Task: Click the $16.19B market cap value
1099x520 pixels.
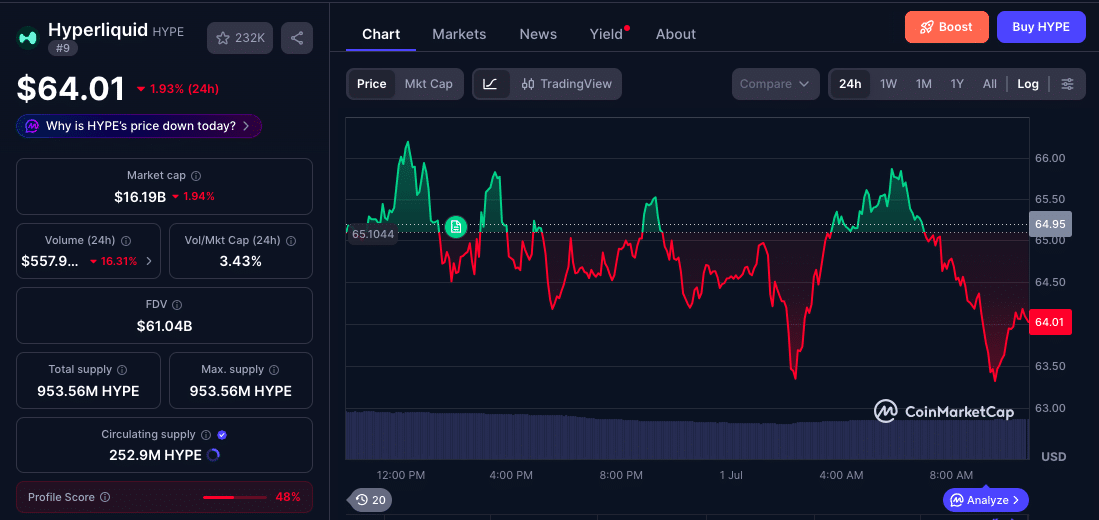Action: point(140,197)
